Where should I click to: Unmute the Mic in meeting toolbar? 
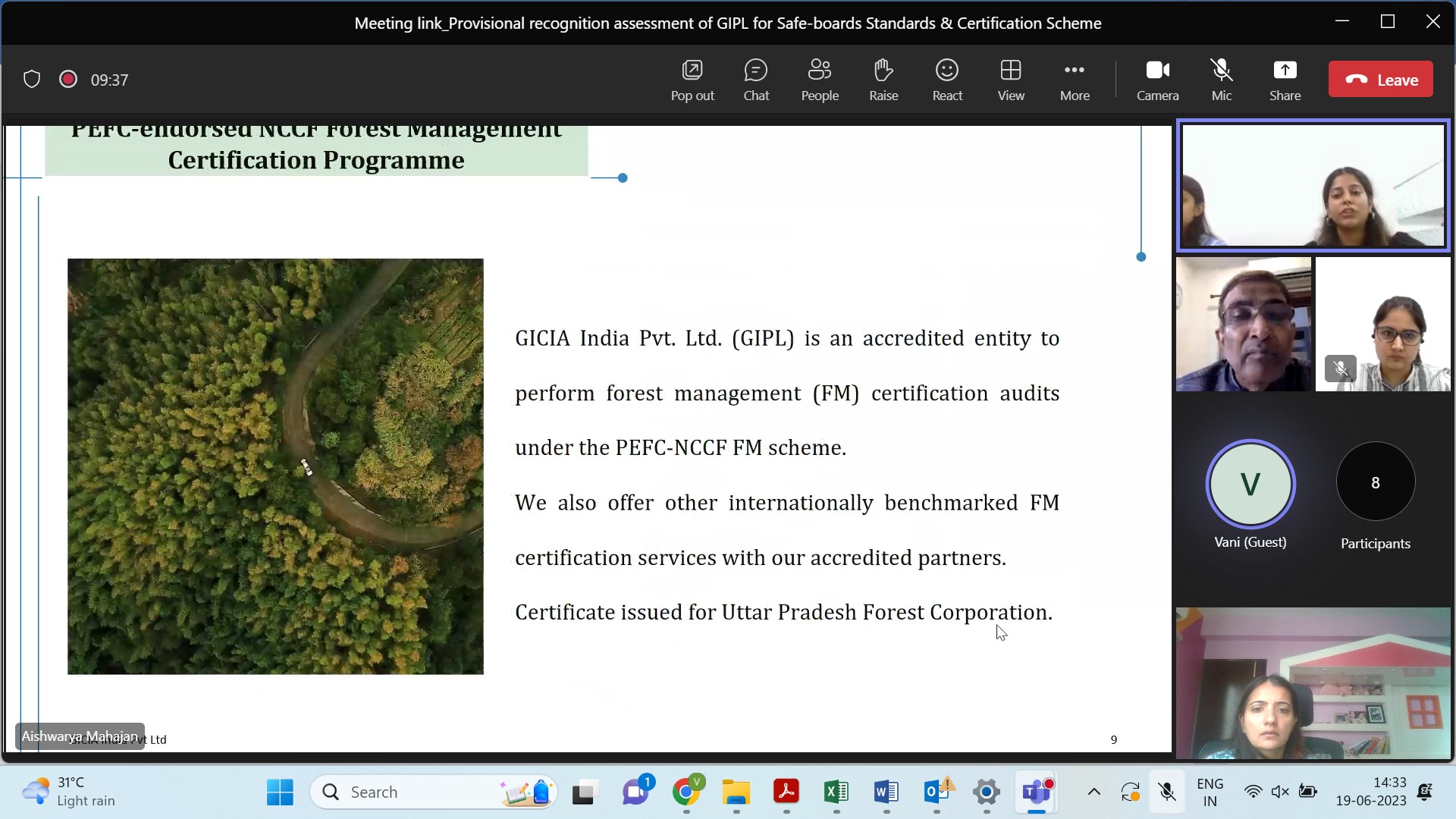click(1221, 79)
